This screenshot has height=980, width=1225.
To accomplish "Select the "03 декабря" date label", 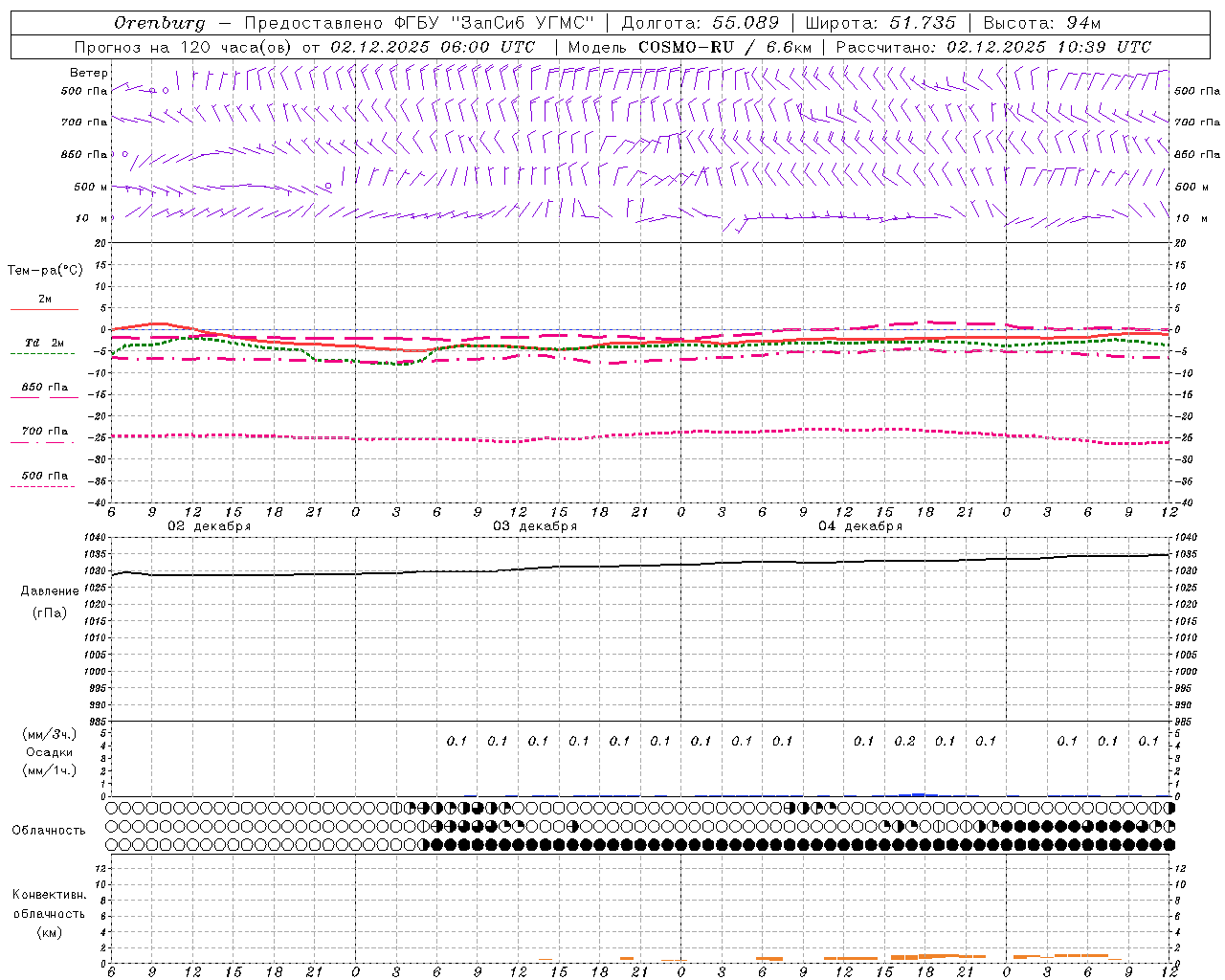I will pyautogui.click(x=535, y=526).
